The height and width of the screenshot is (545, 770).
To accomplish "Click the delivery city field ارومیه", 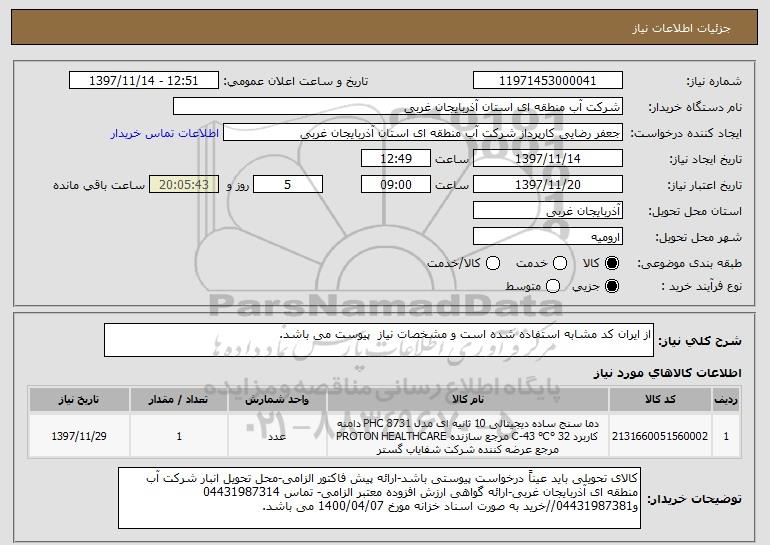I will 548,237.
